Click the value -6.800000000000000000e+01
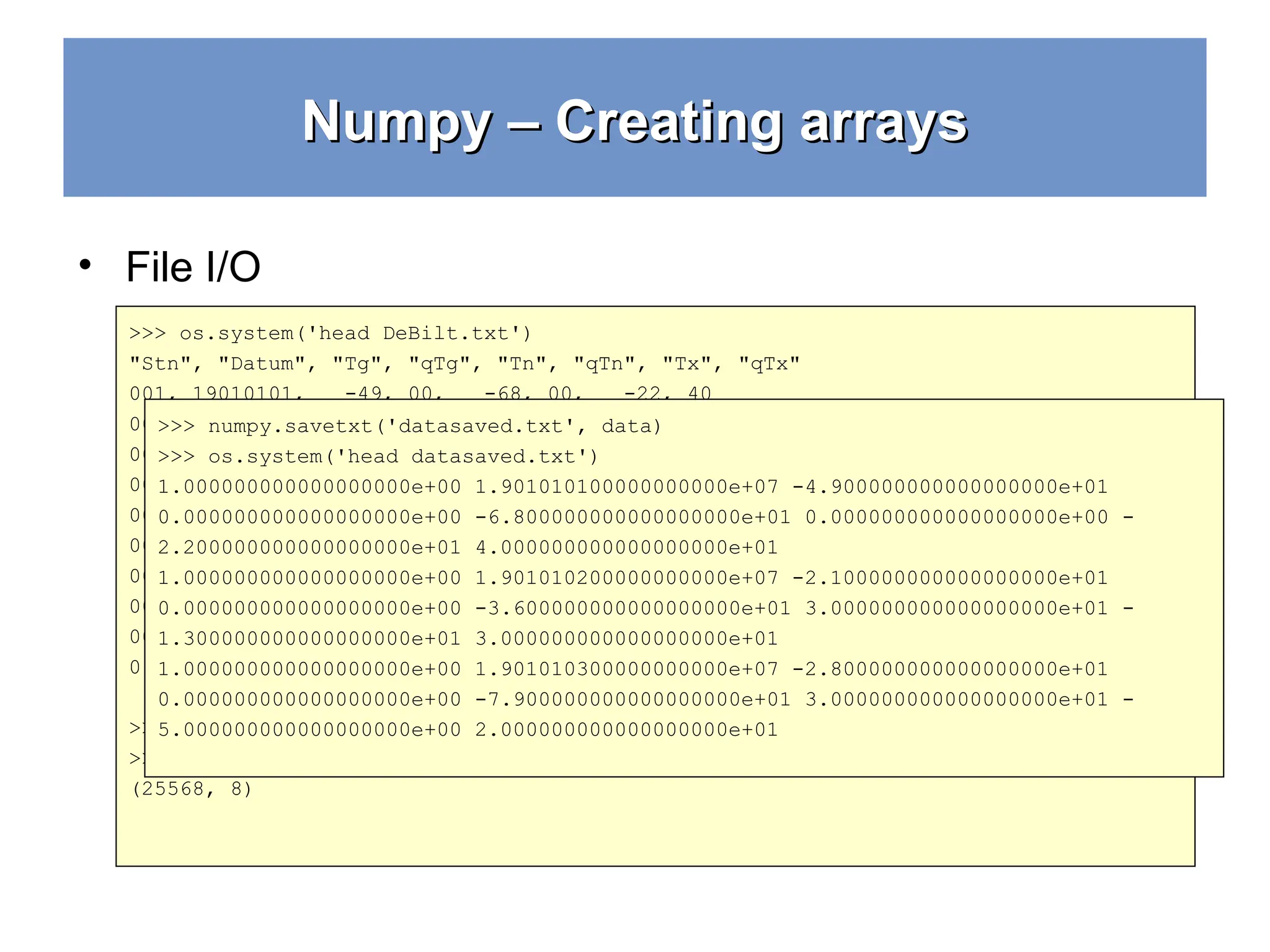 [633, 518]
